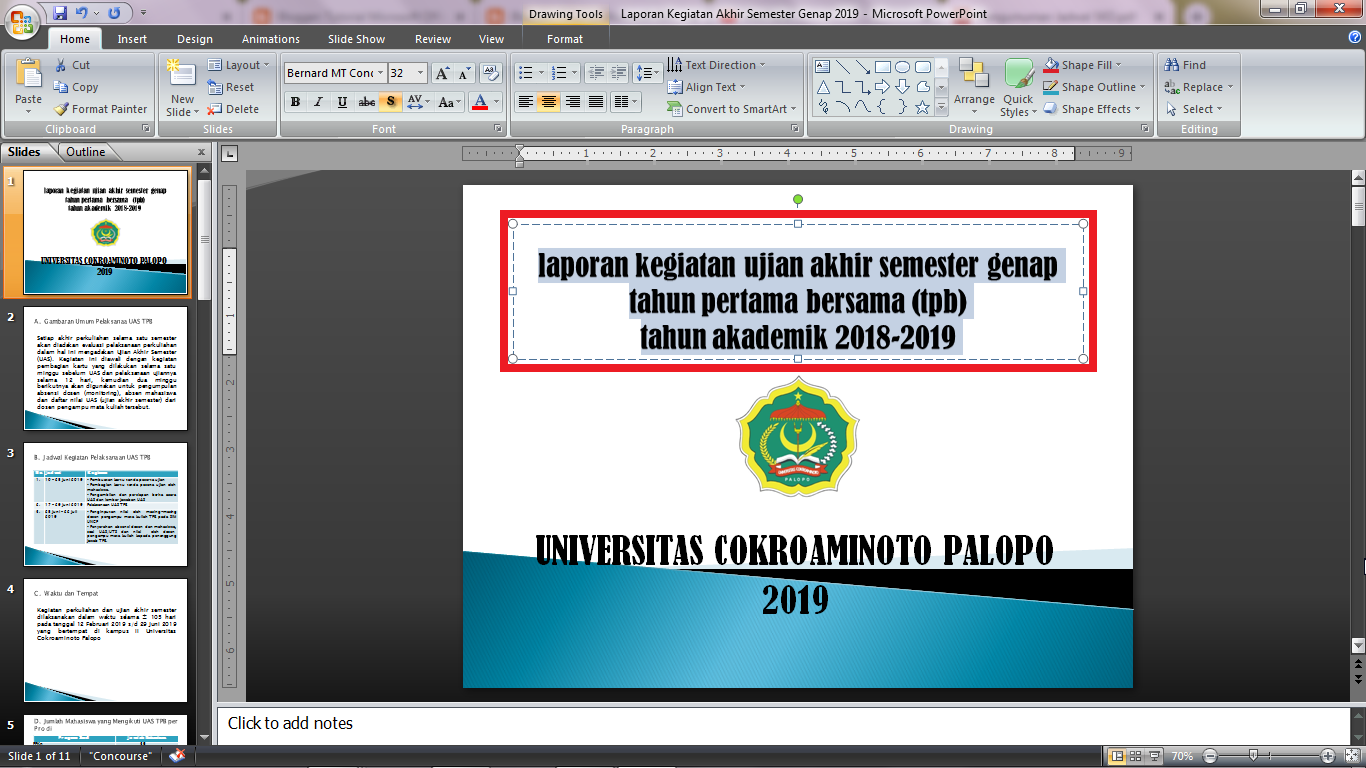Image resolution: width=1366 pixels, height=768 pixels.
Task: Open the Outline tab in slides pane
Action: click(85, 151)
